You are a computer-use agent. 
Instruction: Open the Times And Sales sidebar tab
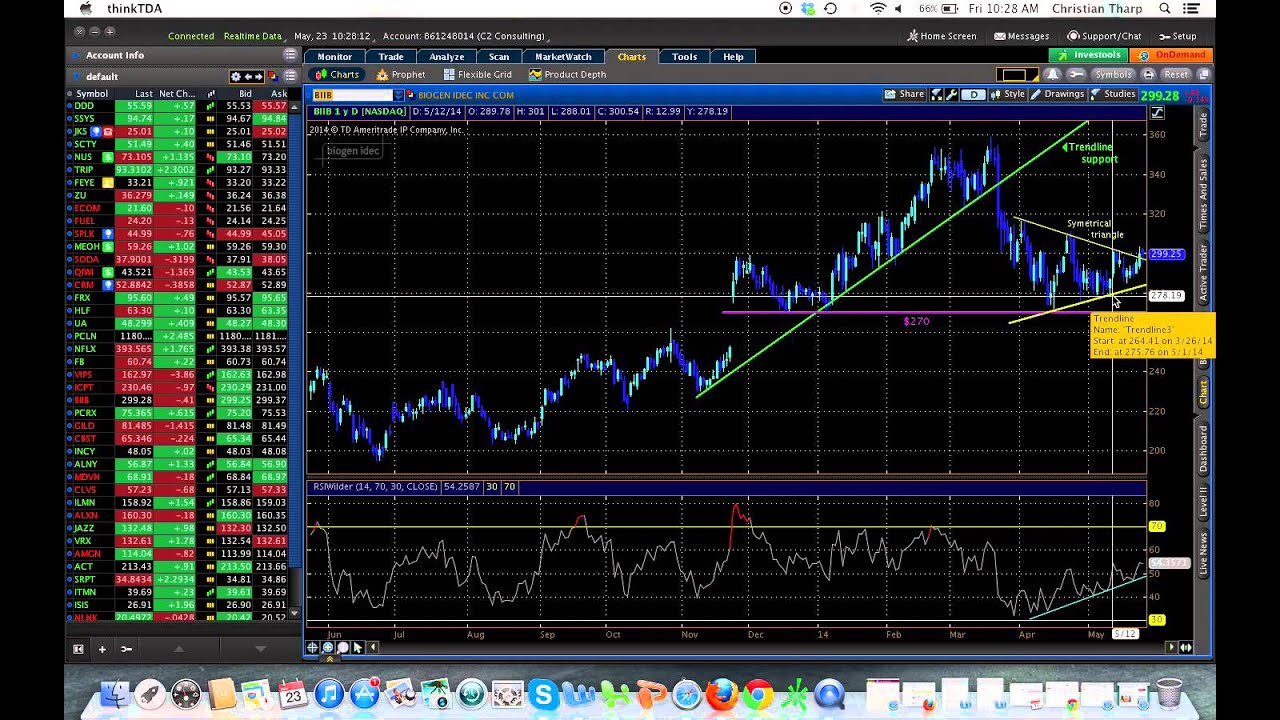pos(1203,194)
